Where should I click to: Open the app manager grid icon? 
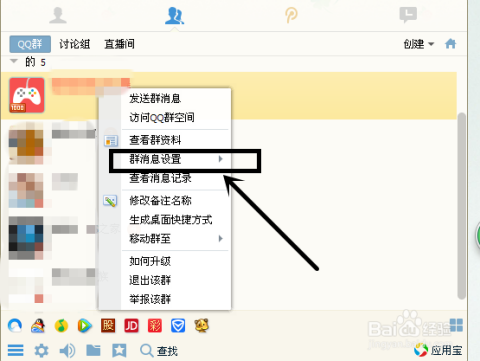click(456, 325)
